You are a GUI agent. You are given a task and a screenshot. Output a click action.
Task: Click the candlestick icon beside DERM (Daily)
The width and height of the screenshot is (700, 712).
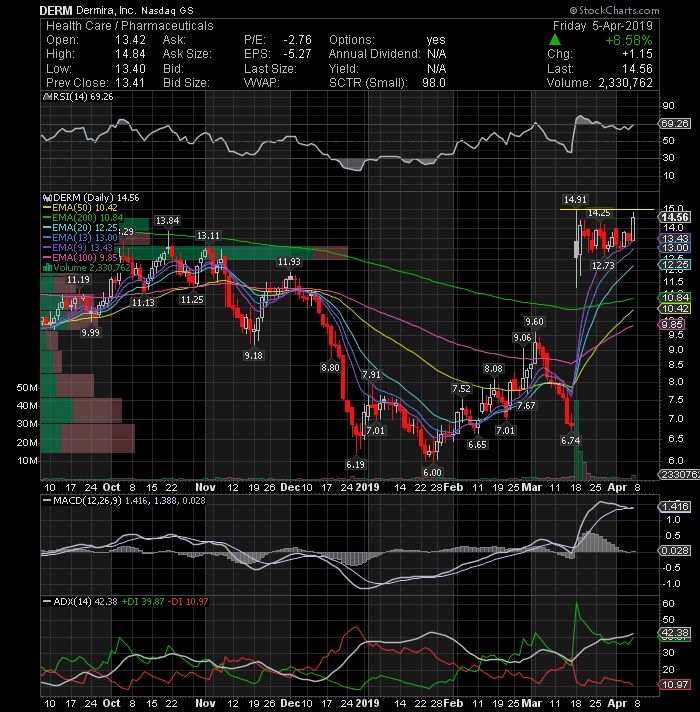tap(47, 198)
